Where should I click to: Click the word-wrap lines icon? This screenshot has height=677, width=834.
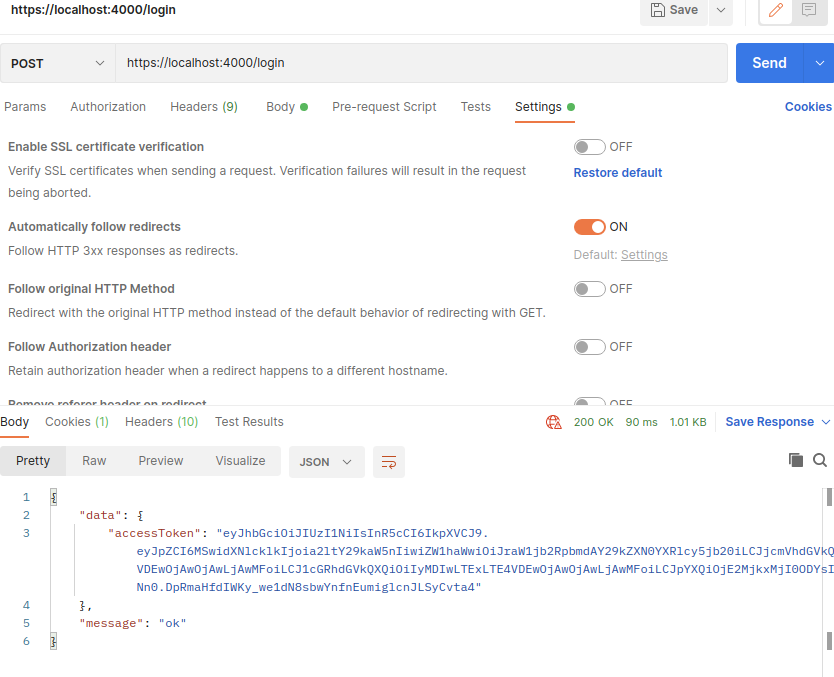click(x=389, y=462)
